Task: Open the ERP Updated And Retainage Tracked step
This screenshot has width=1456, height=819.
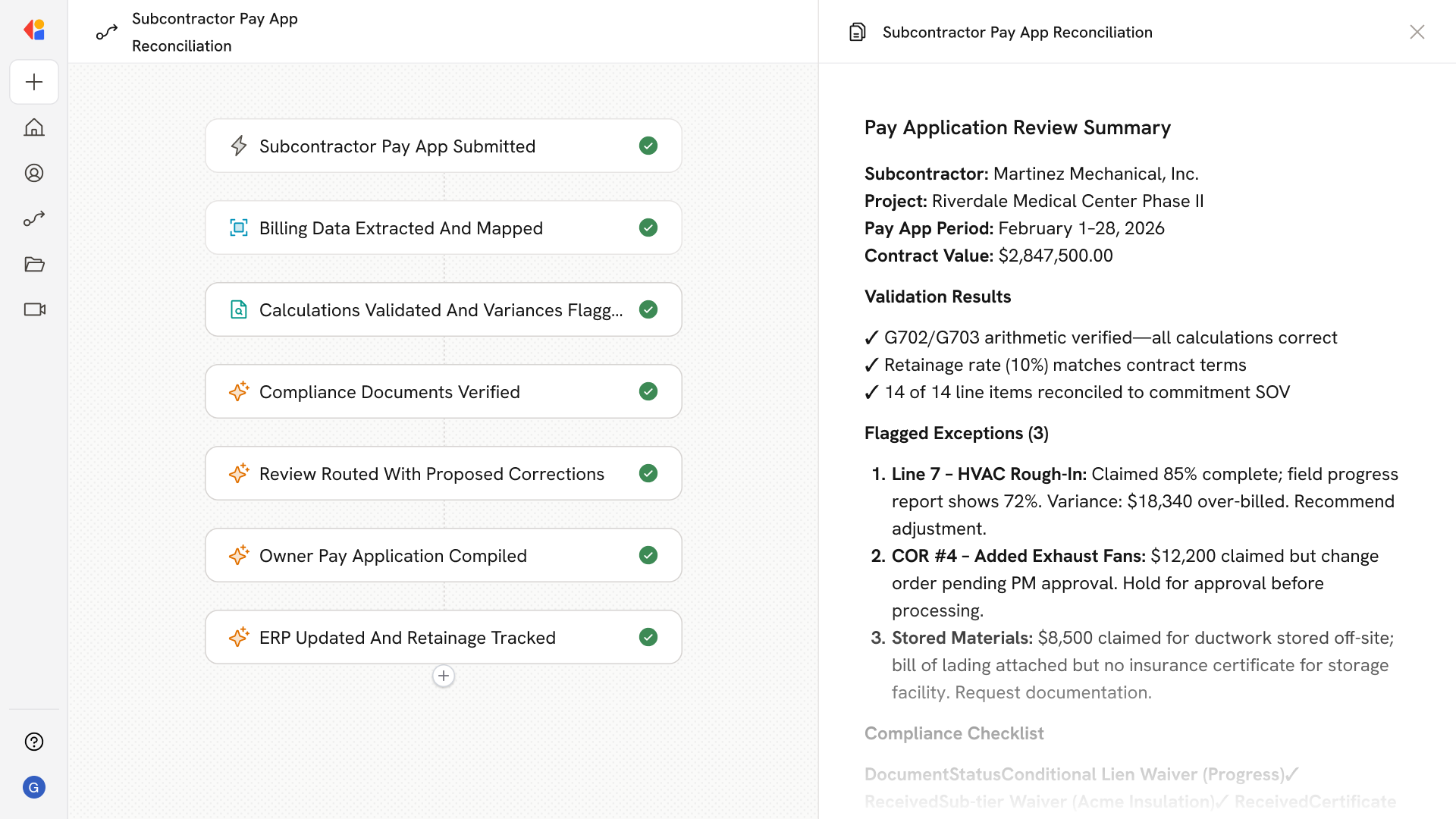Action: (x=407, y=637)
